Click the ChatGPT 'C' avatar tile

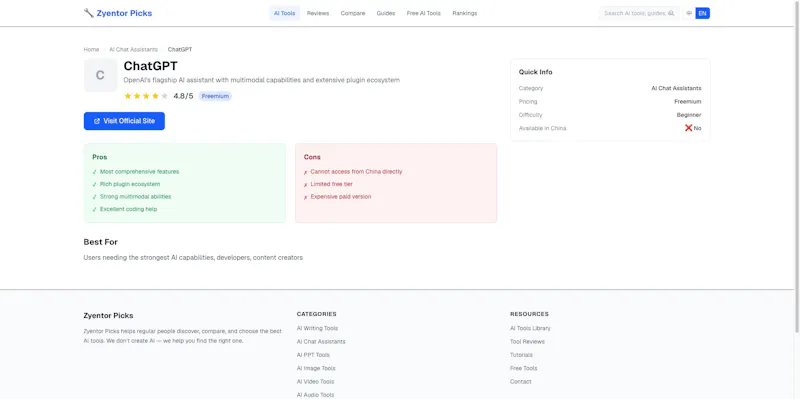pos(101,76)
